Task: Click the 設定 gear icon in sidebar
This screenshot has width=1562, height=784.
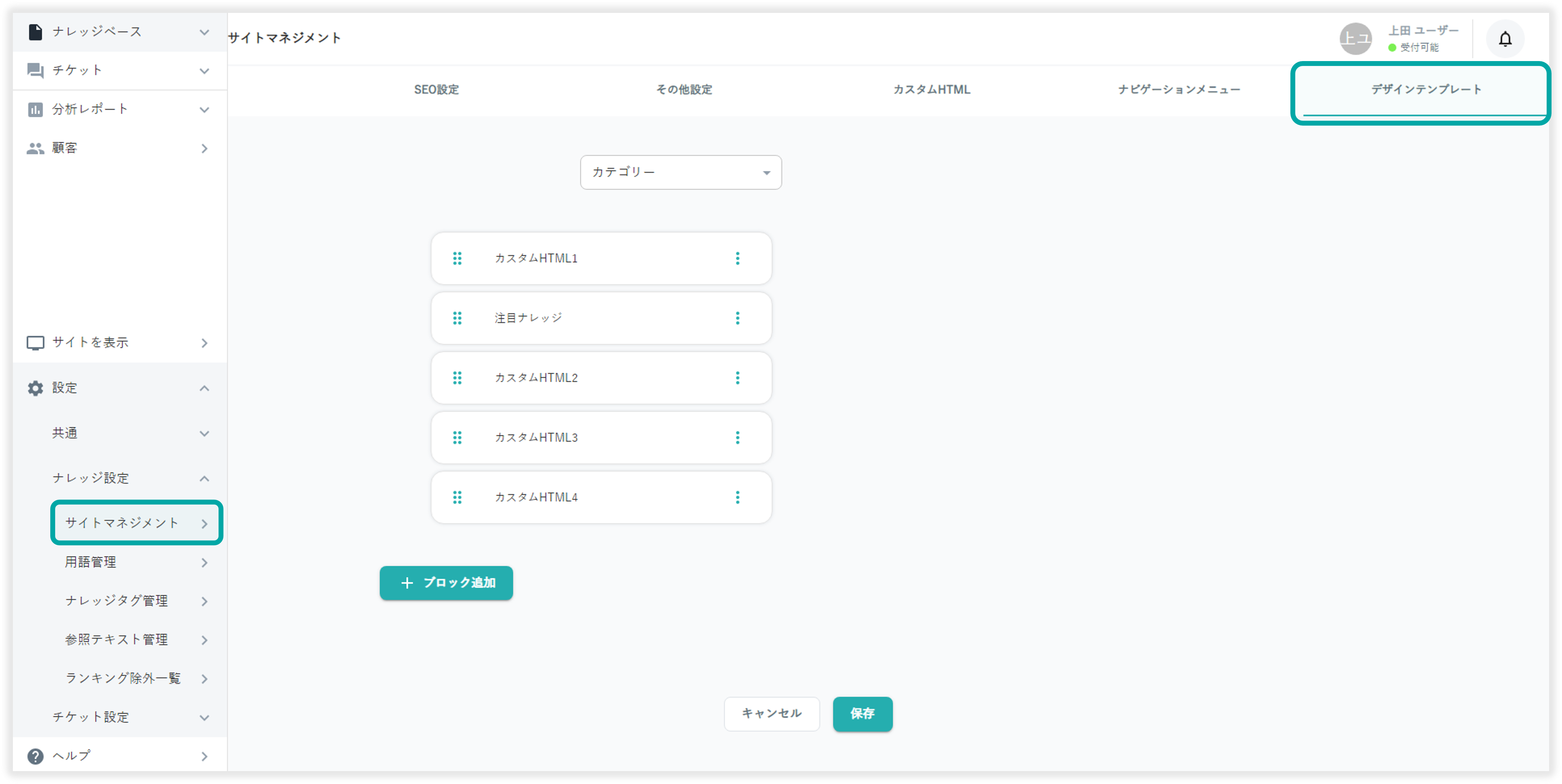Action: (35, 388)
